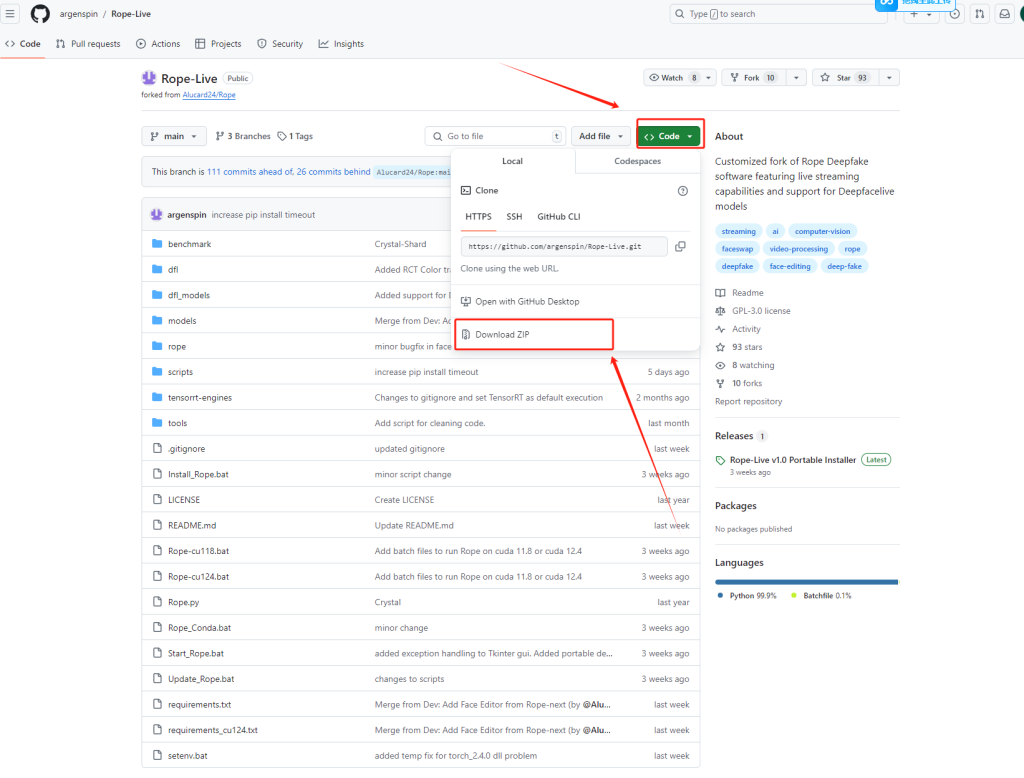Image resolution: width=1024 pixels, height=778 pixels.
Task: Focus the top search box
Action: [x=777, y=14]
